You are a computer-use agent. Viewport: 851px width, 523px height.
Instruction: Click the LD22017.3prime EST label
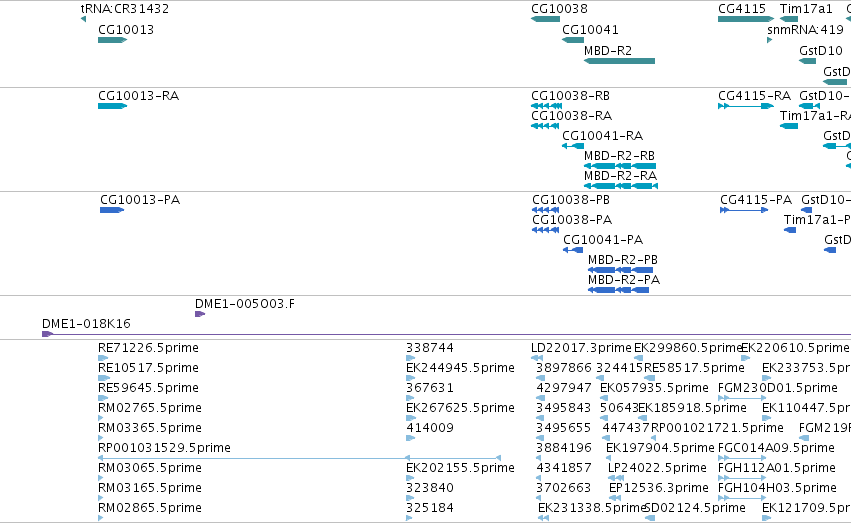point(581,348)
